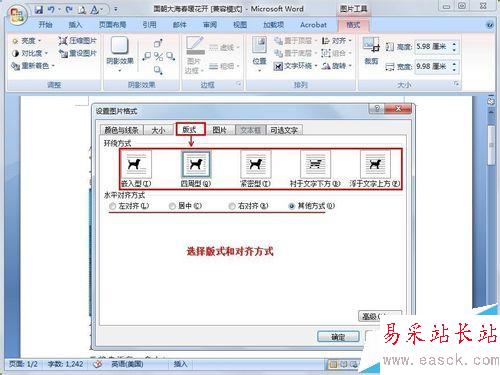Viewport: 500px width, 375px height.
Task: Open the References (引用) tab
Action: point(149,25)
